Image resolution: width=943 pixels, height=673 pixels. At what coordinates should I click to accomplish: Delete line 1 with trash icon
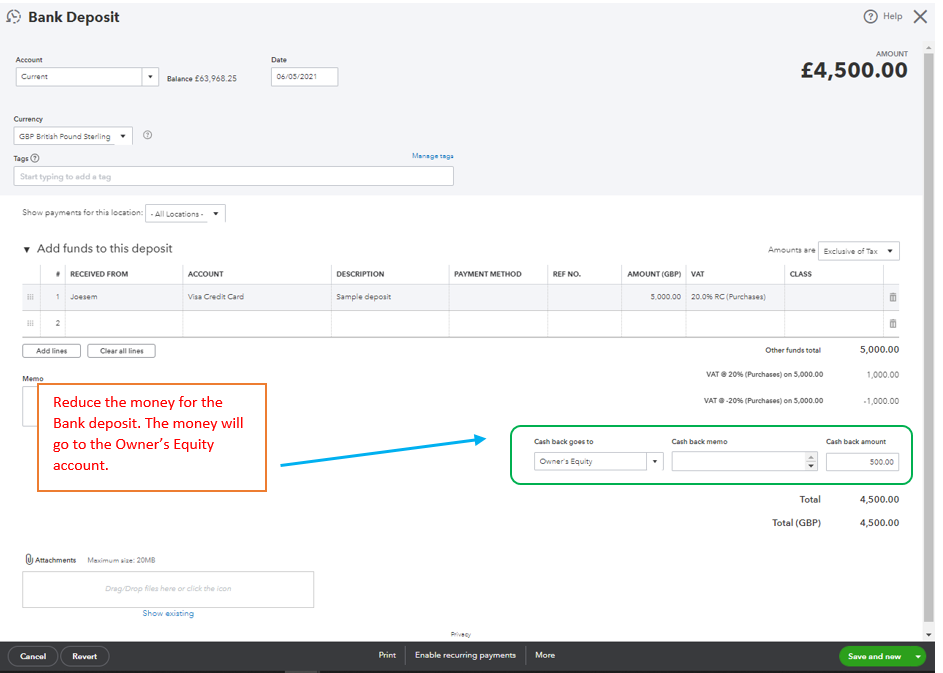point(892,297)
